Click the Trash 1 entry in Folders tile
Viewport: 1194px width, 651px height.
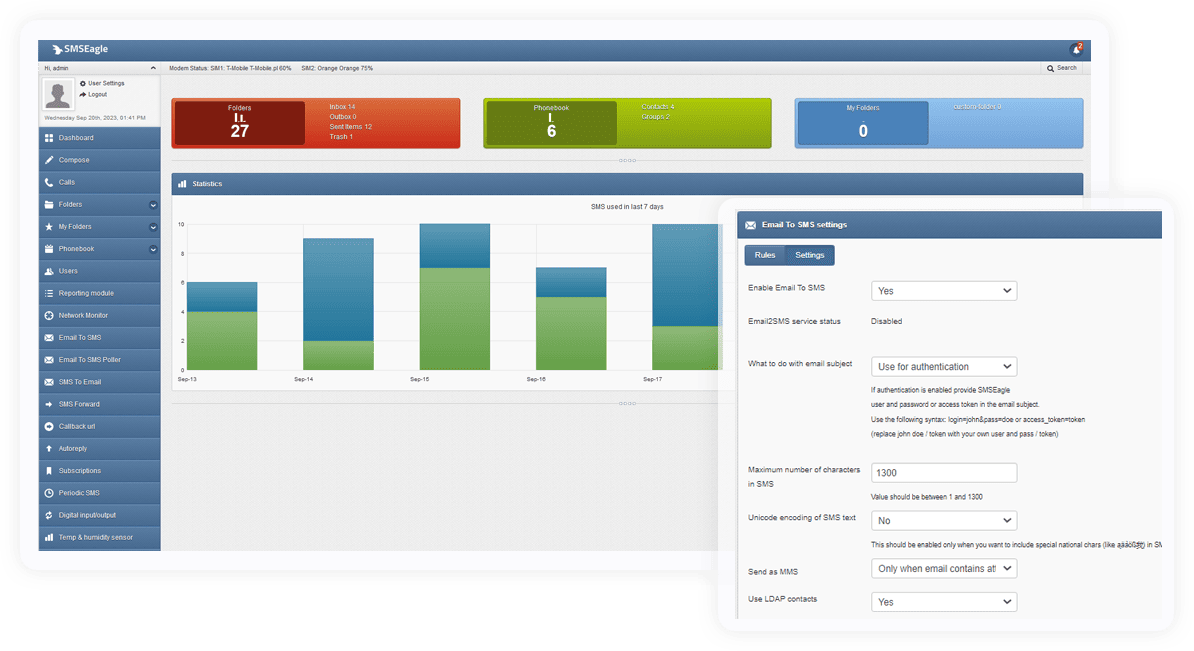tap(341, 136)
